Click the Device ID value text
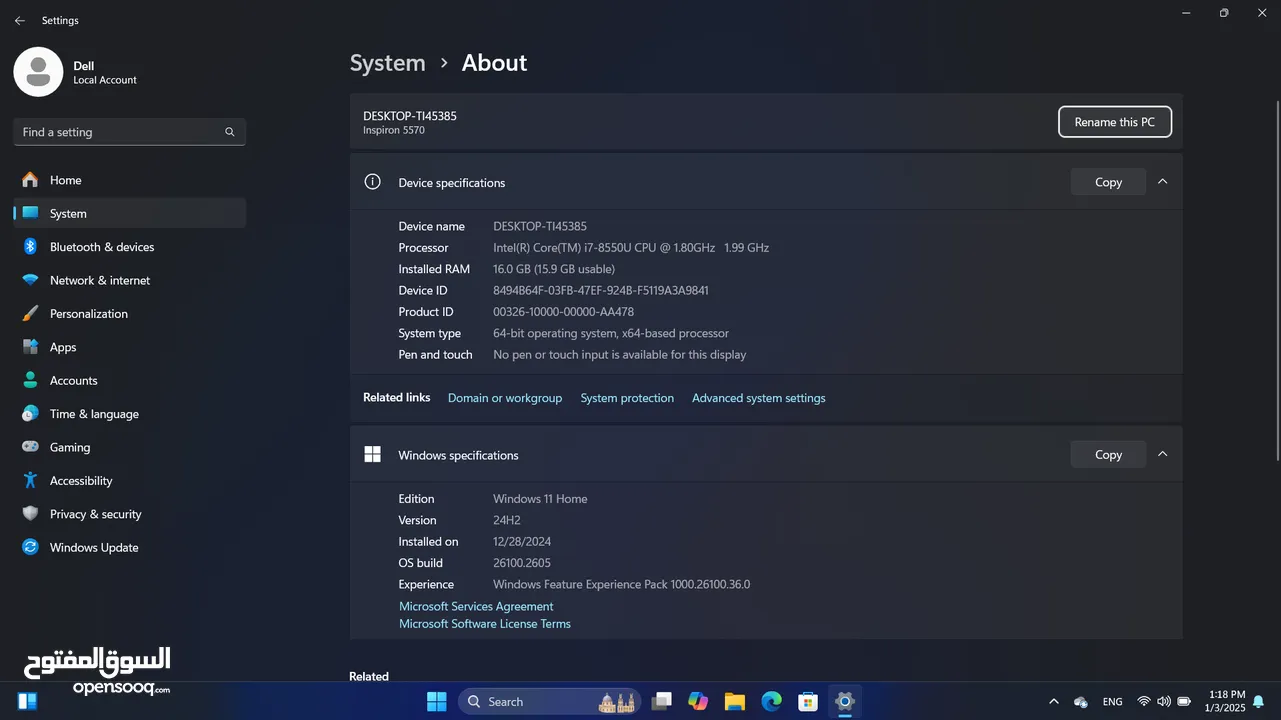Image resolution: width=1281 pixels, height=720 pixels. [x=601, y=290]
